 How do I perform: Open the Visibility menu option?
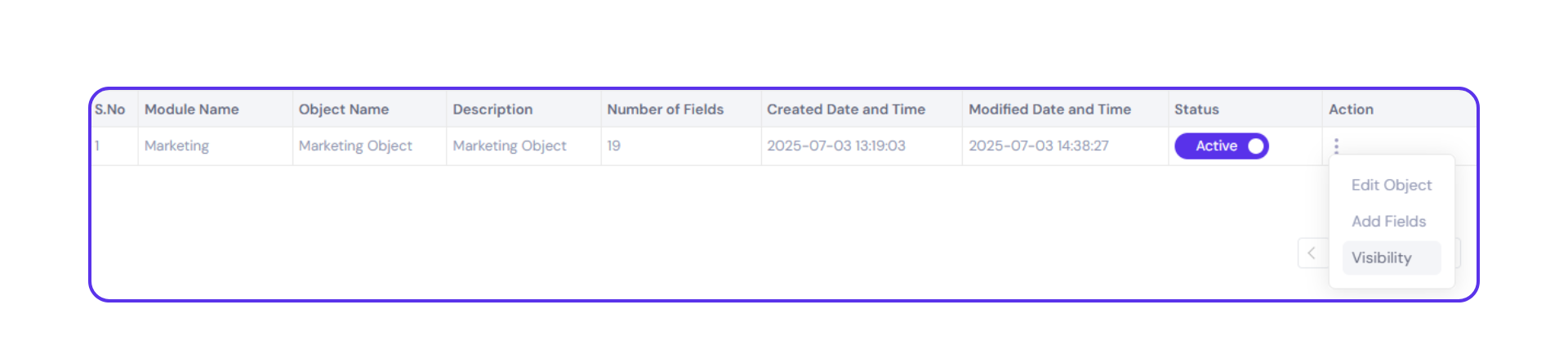(1381, 258)
